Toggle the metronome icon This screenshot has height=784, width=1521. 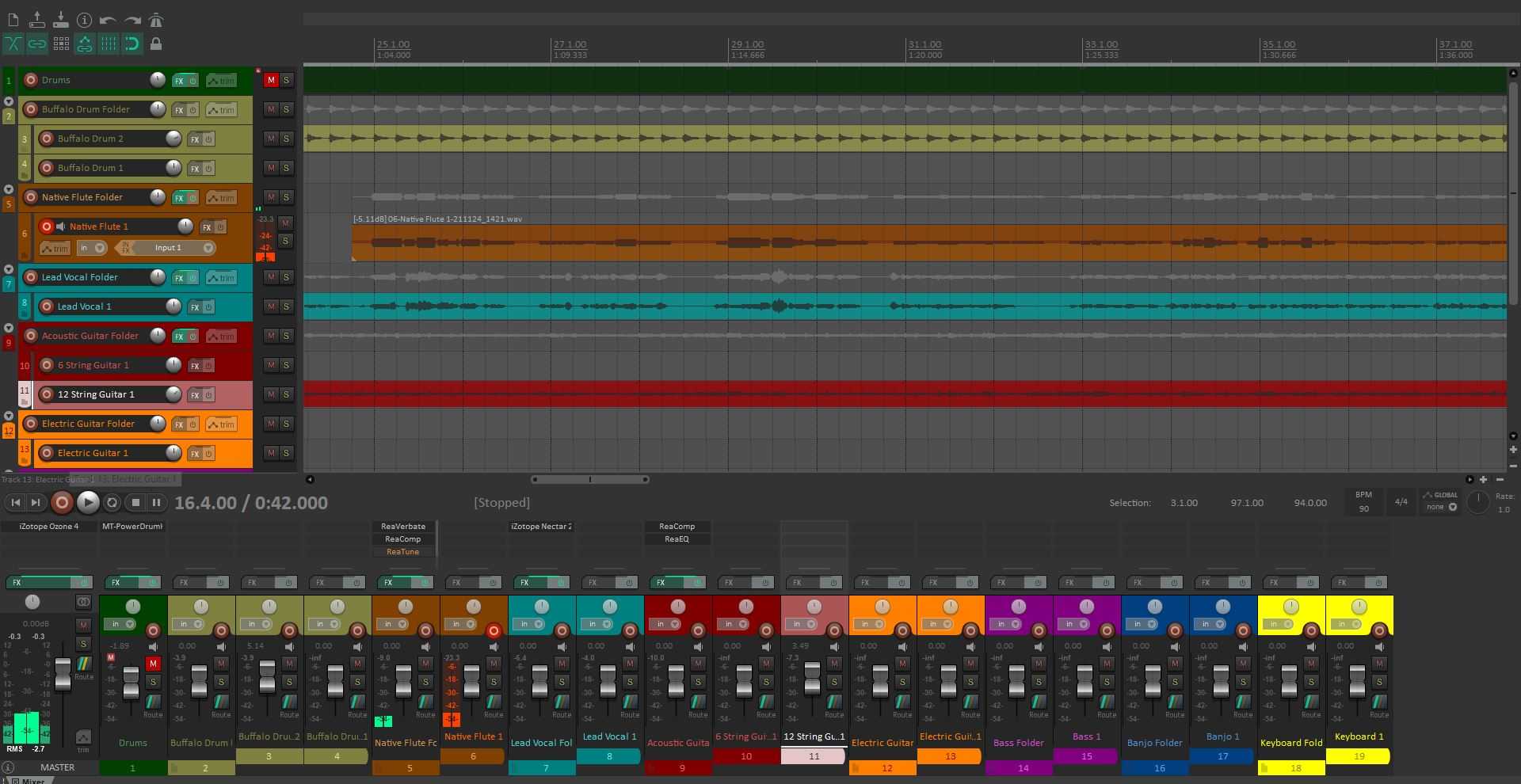point(156,20)
